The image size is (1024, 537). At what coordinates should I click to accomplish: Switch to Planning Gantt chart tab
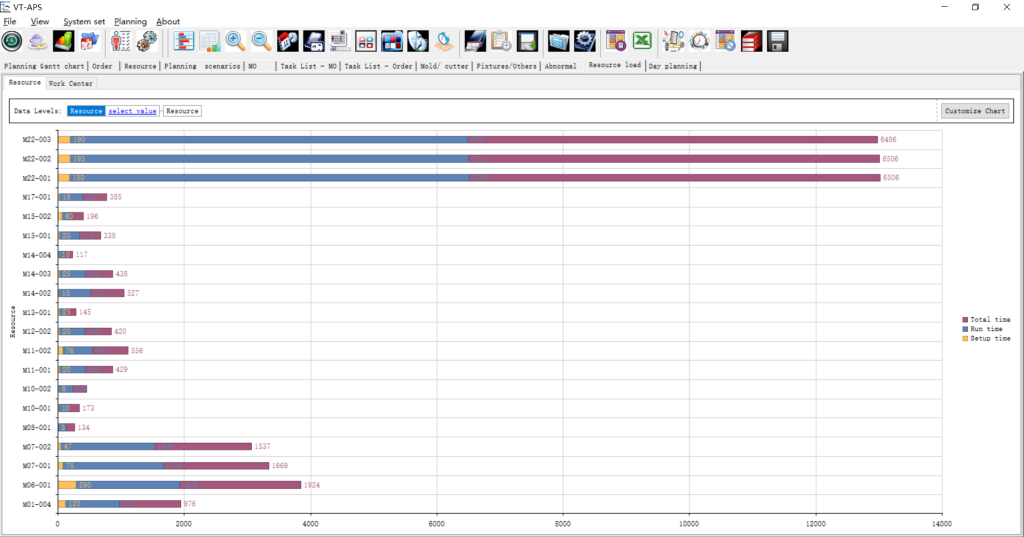tap(44, 66)
